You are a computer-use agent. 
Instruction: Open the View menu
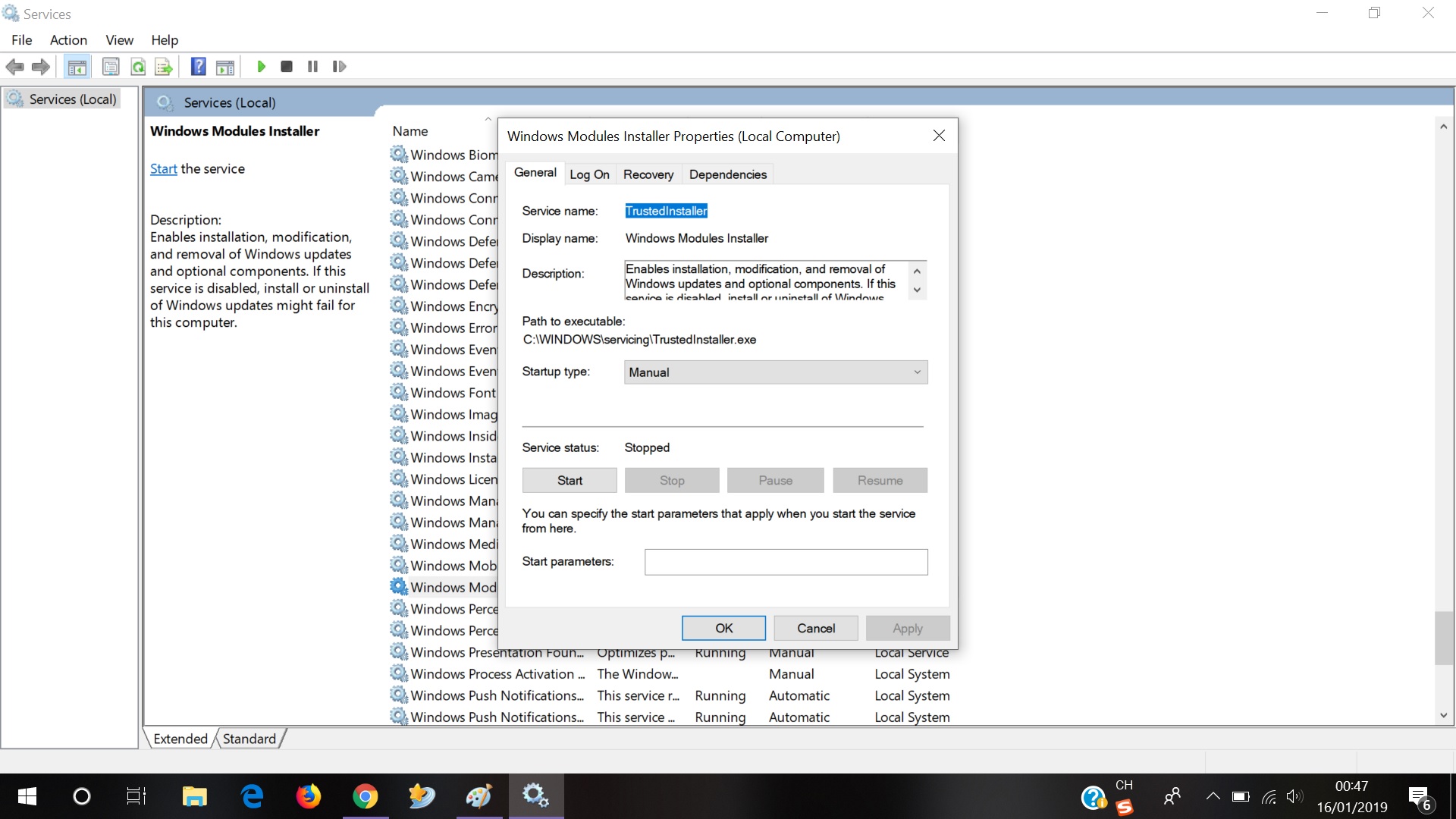coord(119,40)
